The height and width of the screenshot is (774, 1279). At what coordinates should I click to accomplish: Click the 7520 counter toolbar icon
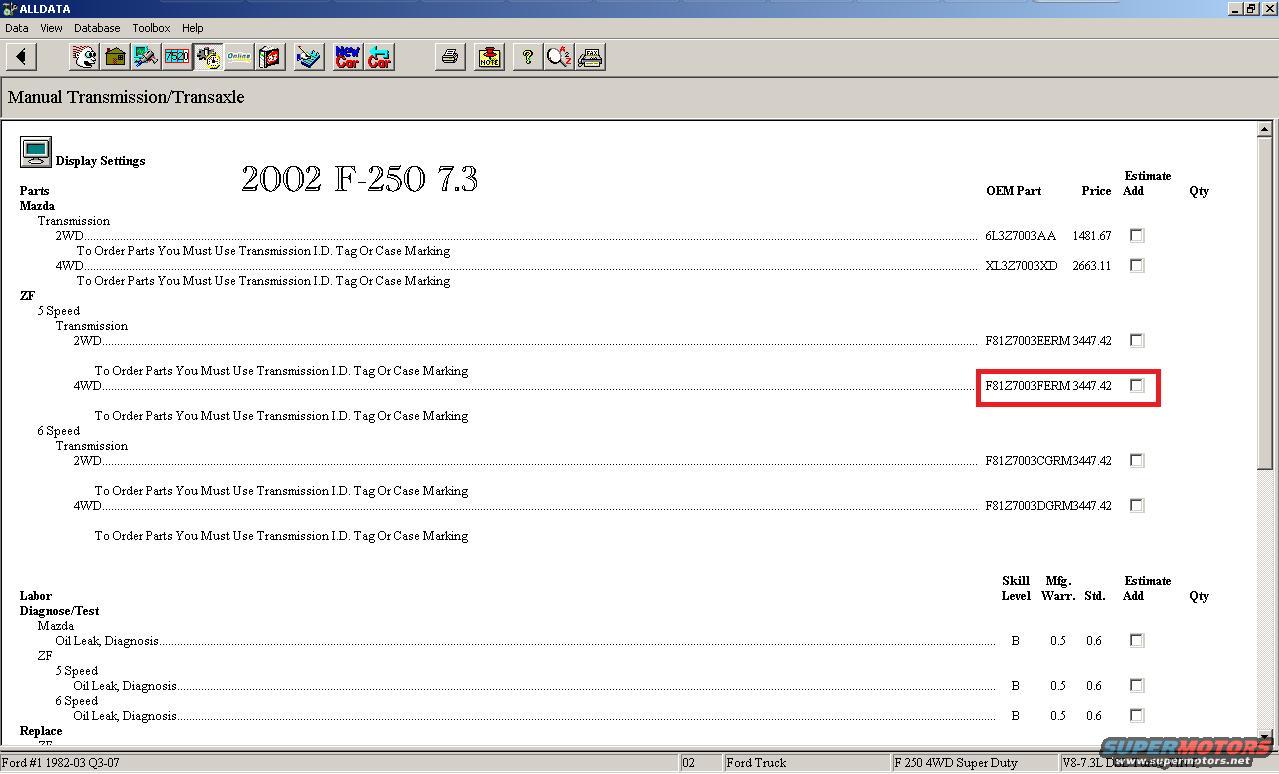(x=177, y=57)
